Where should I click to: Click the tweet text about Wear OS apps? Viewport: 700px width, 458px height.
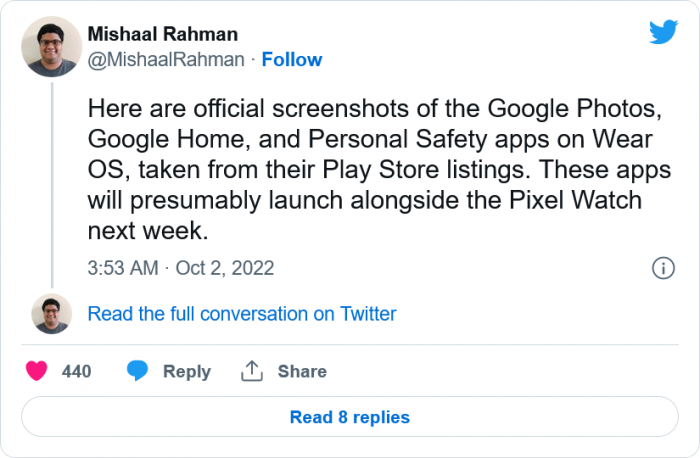(379, 169)
